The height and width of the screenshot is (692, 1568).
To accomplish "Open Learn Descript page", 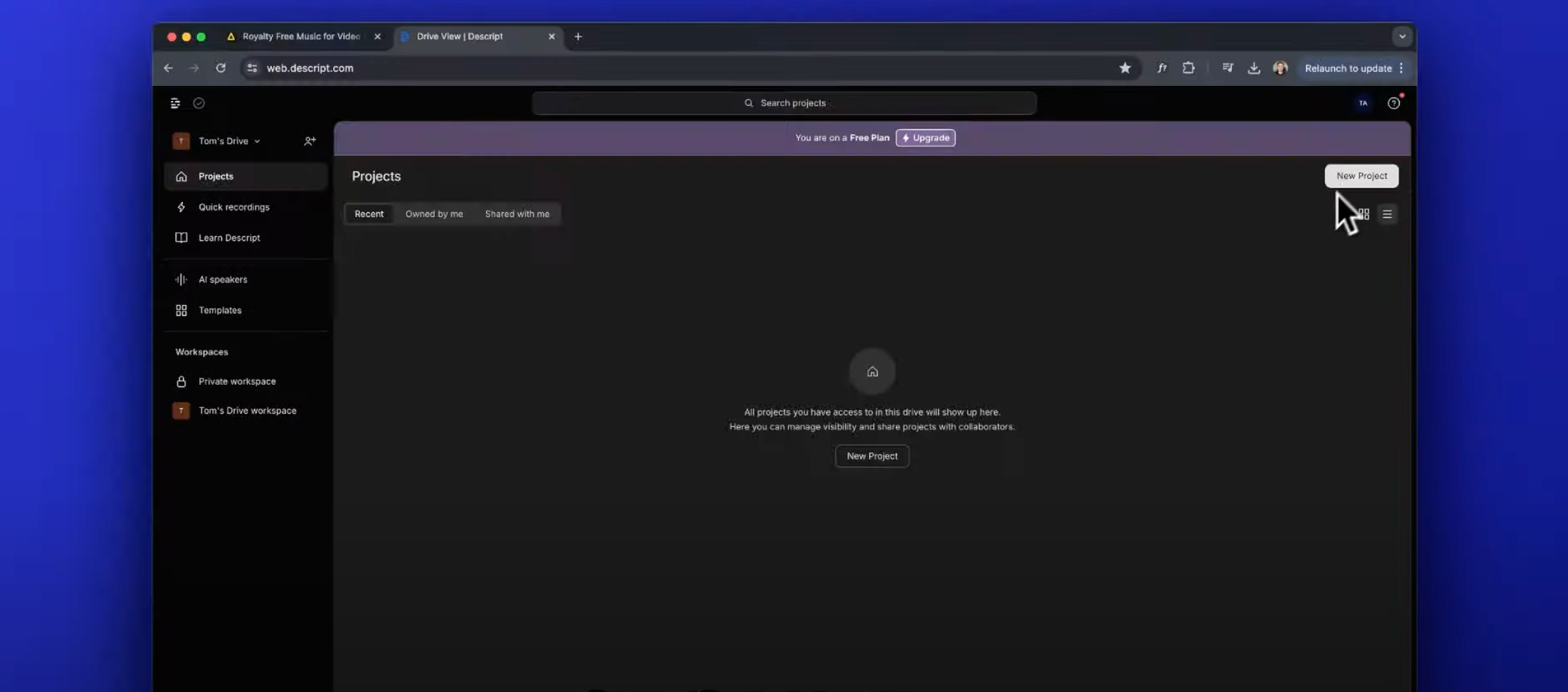I will pyautogui.click(x=246, y=237).
